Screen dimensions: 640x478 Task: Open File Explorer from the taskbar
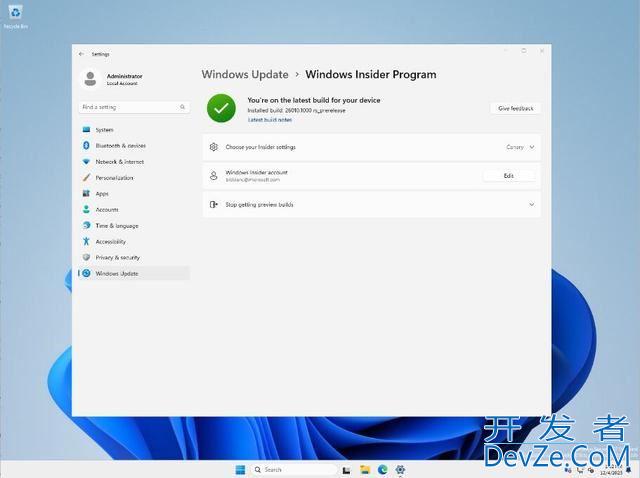(x=365, y=469)
